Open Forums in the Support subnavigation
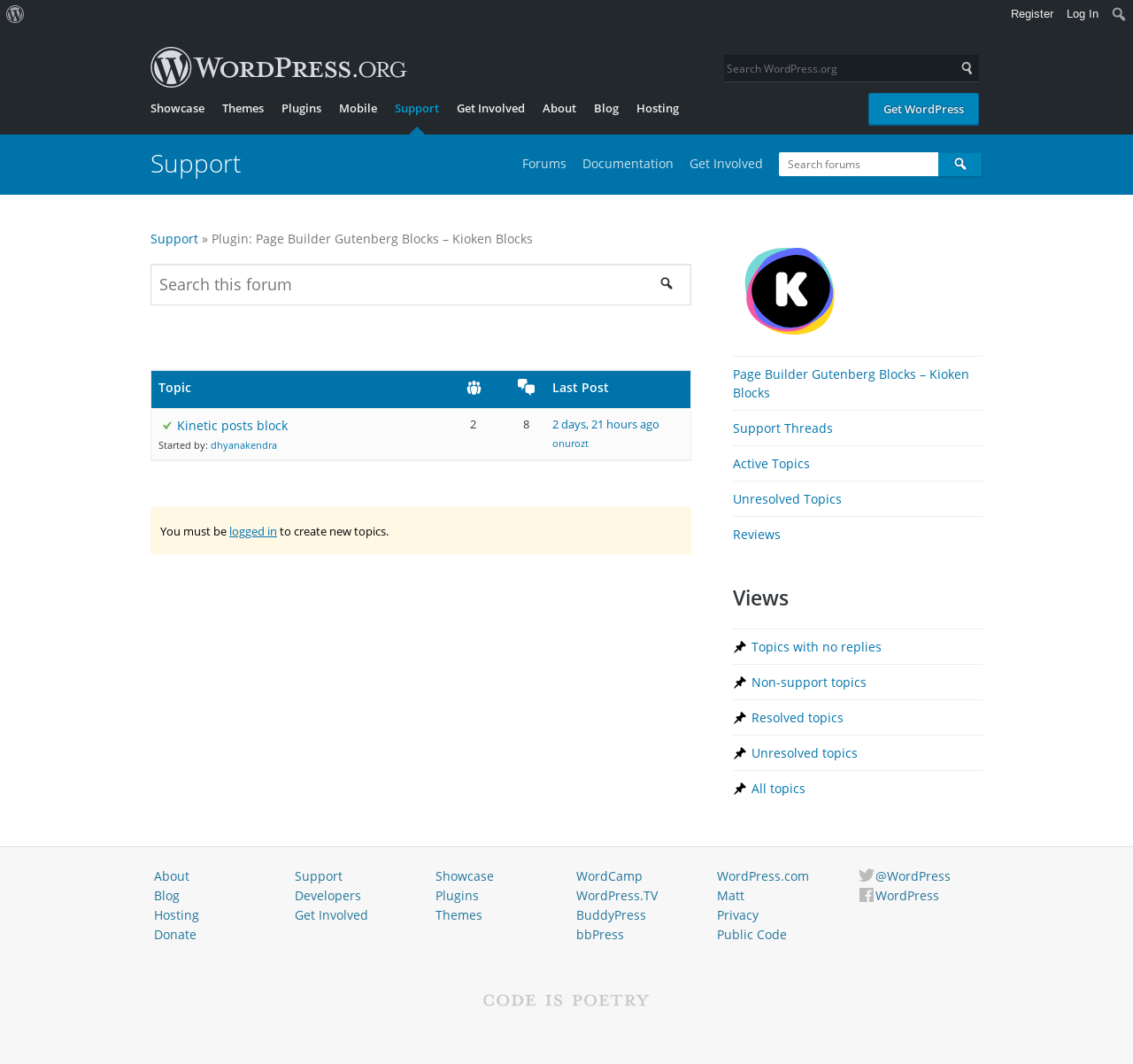Screen dimensions: 1133x1064 (x=544, y=164)
